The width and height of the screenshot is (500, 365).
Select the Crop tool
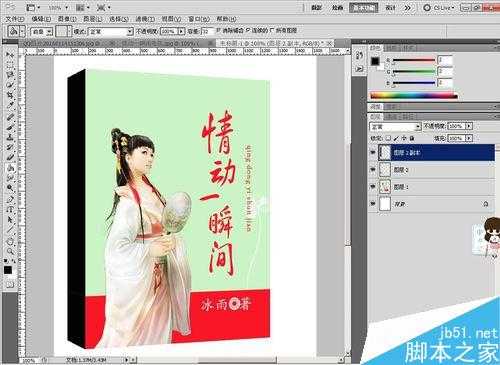(x=10, y=96)
